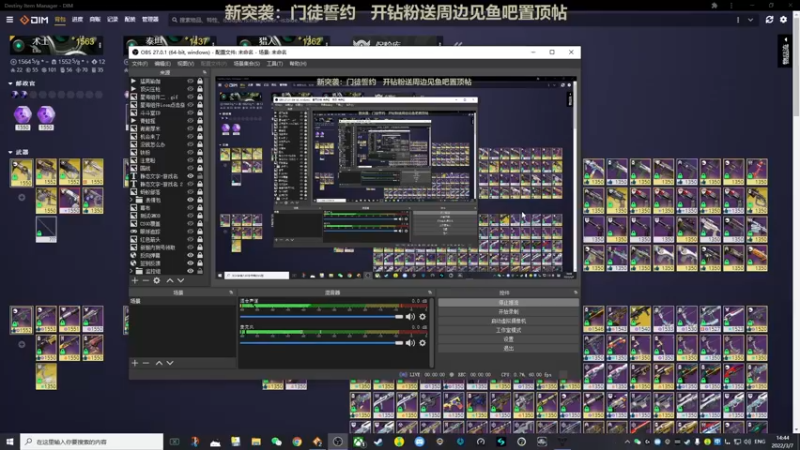Undock the OBS controls panel
This screenshot has width=800, height=450.
[x=576, y=292]
